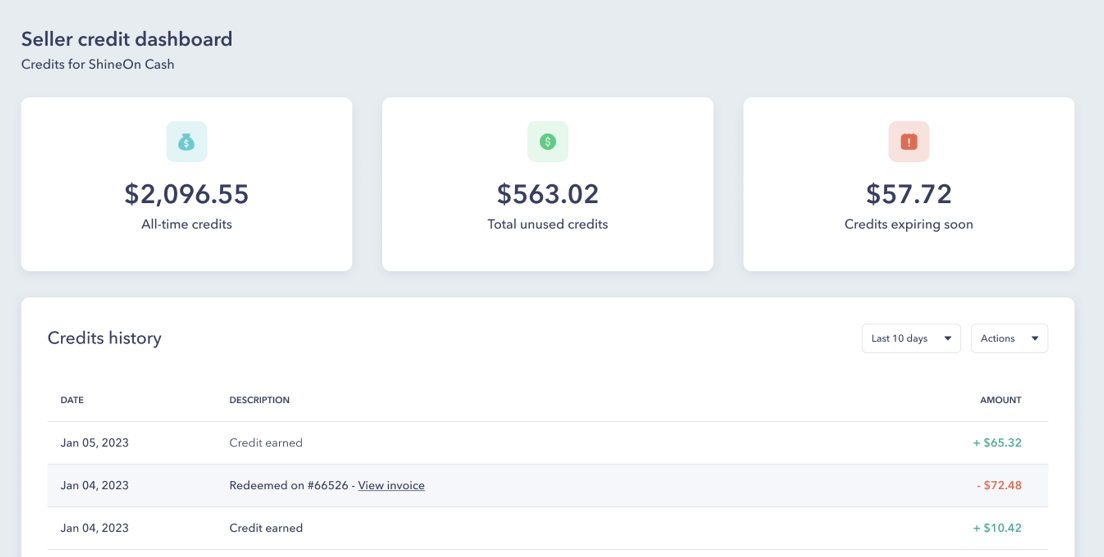The image size is (1104, 557).
Task: Click the money bag icon above All-time credits
Action: pyautogui.click(x=187, y=142)
